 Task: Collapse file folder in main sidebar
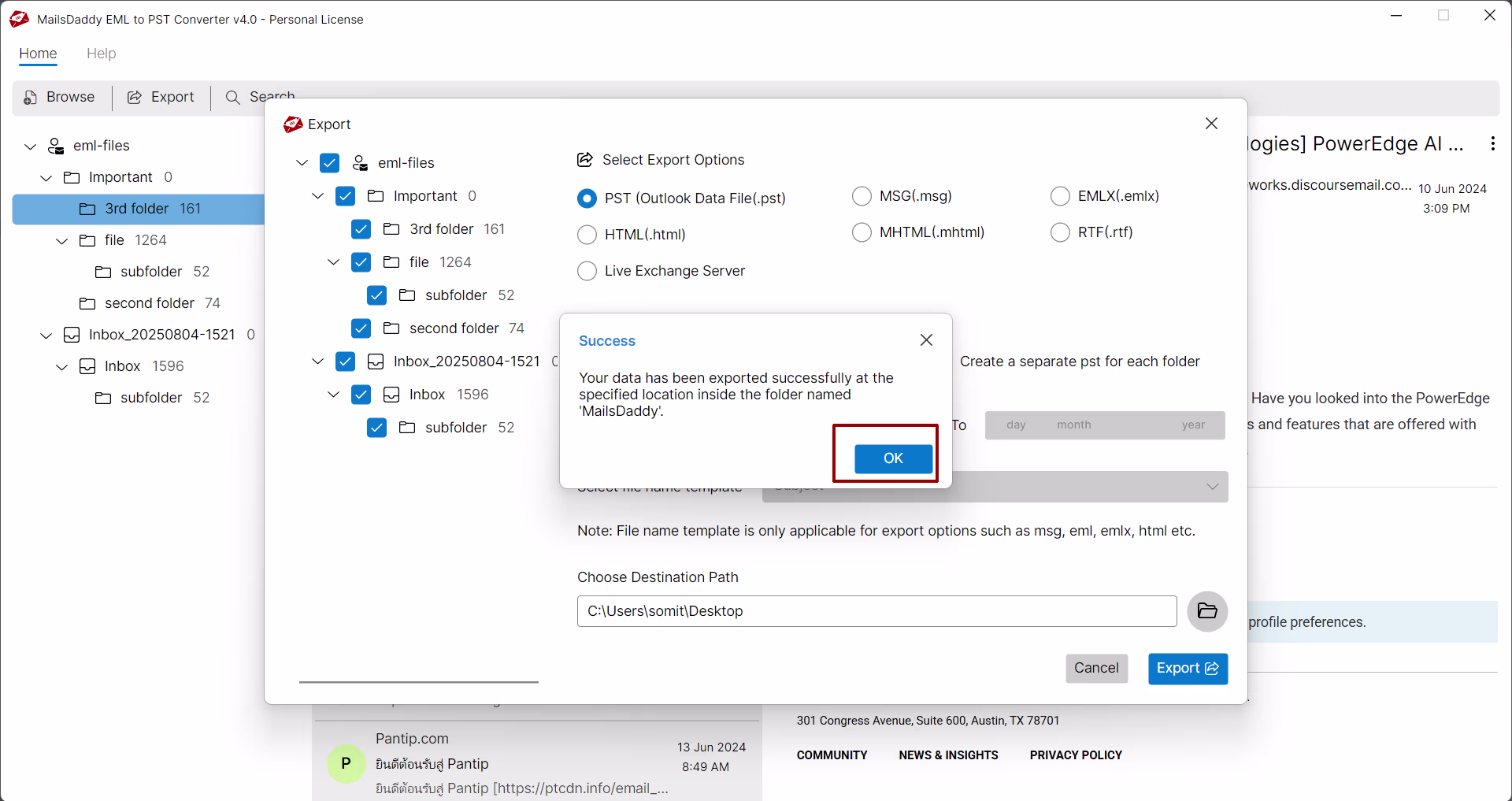pos(61,241)
